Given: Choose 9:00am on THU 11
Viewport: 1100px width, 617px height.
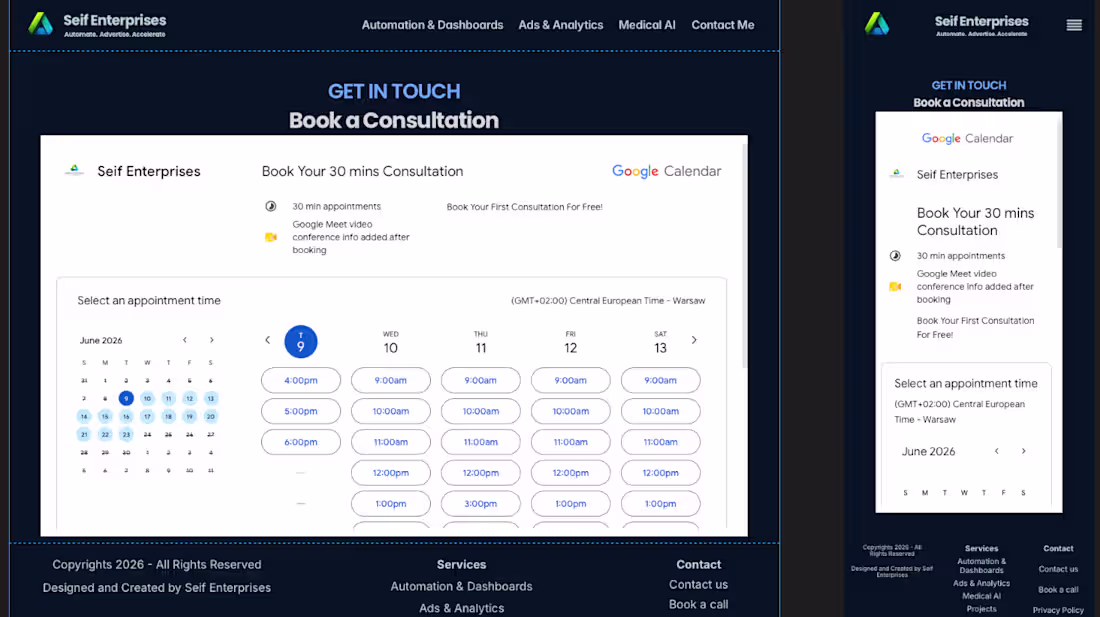Looking at the screenshot, I should tap(481, 380).
